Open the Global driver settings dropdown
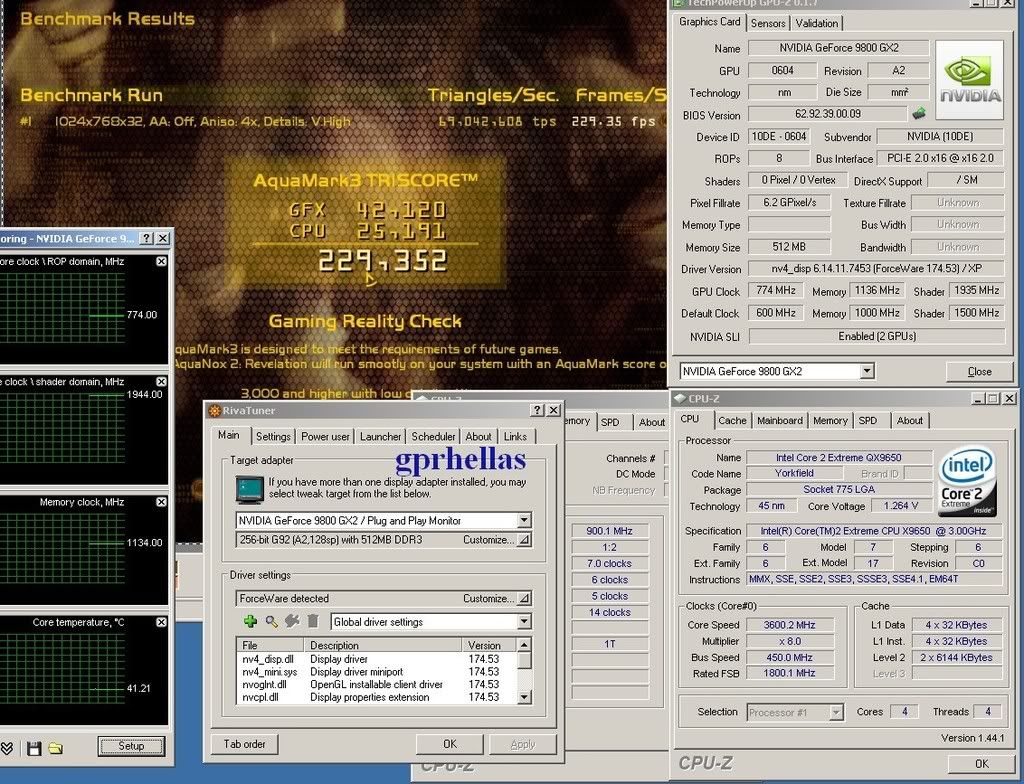Image resolution: width=1024 pixels, height=784 pixels. point(524,621)
